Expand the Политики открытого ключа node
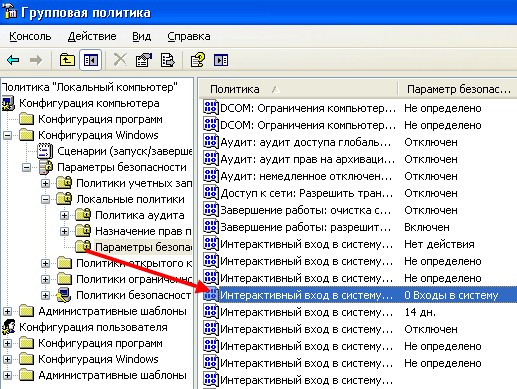Viewport: 517px width, 389px height. coord(45,263)
